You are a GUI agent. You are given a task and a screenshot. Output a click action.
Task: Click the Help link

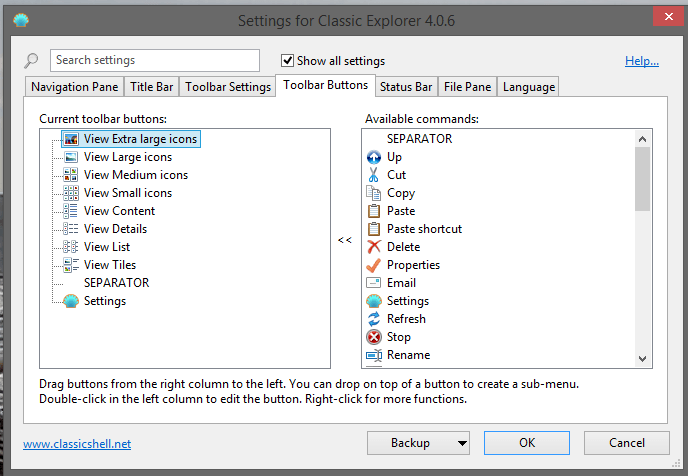tap(641, 61)
